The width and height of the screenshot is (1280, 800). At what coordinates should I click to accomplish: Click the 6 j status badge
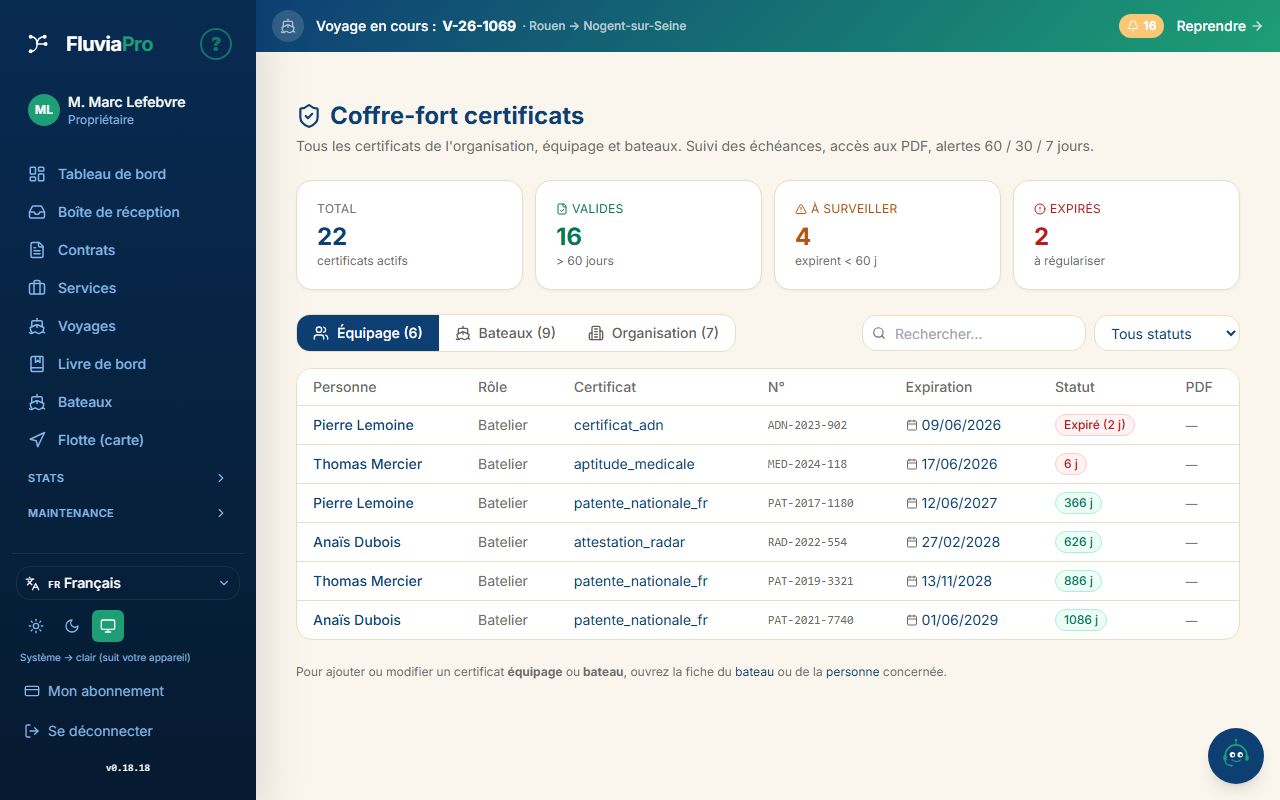tap(1070, 464)
